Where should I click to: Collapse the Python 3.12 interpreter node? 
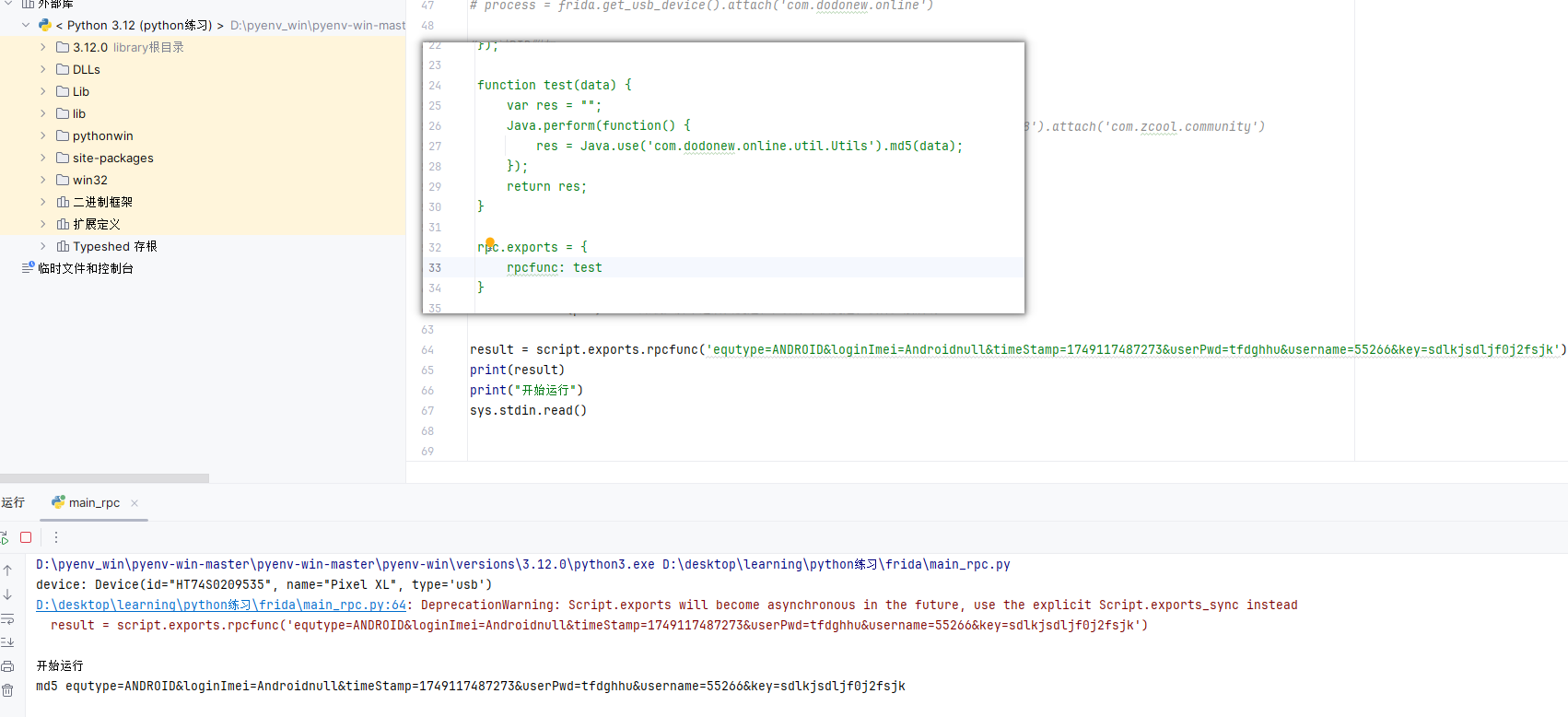point(26,25)
